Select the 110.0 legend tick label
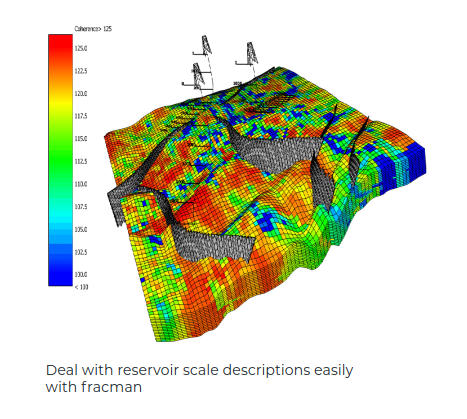The height and width of the screenshot is (419, 467). point(81,184)
